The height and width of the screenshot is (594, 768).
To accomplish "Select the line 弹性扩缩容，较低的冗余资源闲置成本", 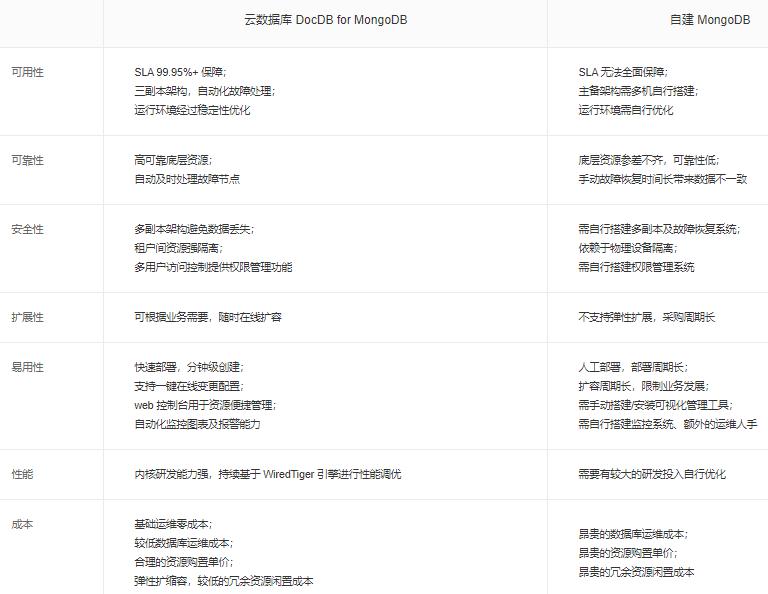I will point(224,581).
